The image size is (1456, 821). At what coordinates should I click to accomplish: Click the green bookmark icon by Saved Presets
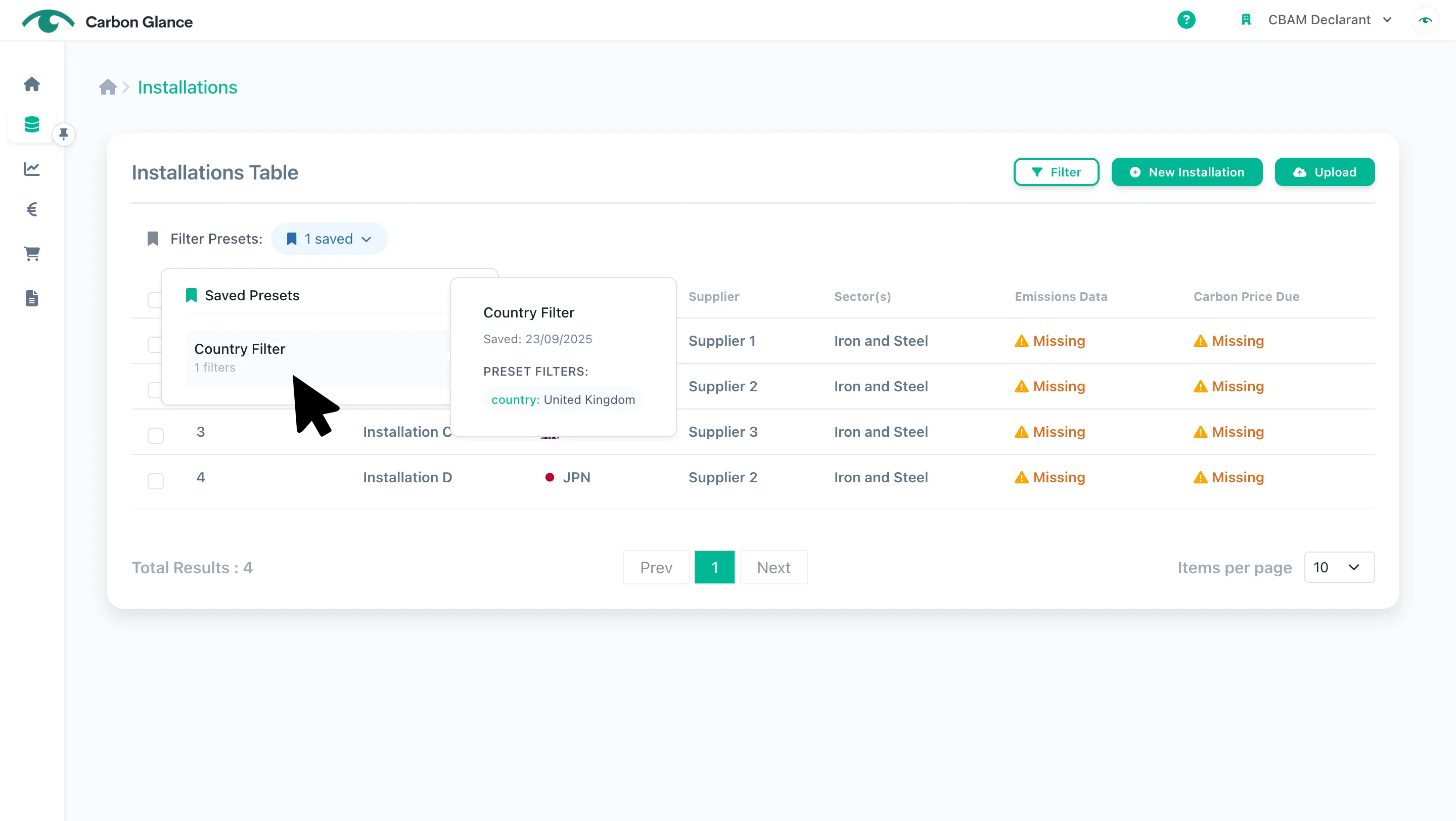tap(191, 295)
